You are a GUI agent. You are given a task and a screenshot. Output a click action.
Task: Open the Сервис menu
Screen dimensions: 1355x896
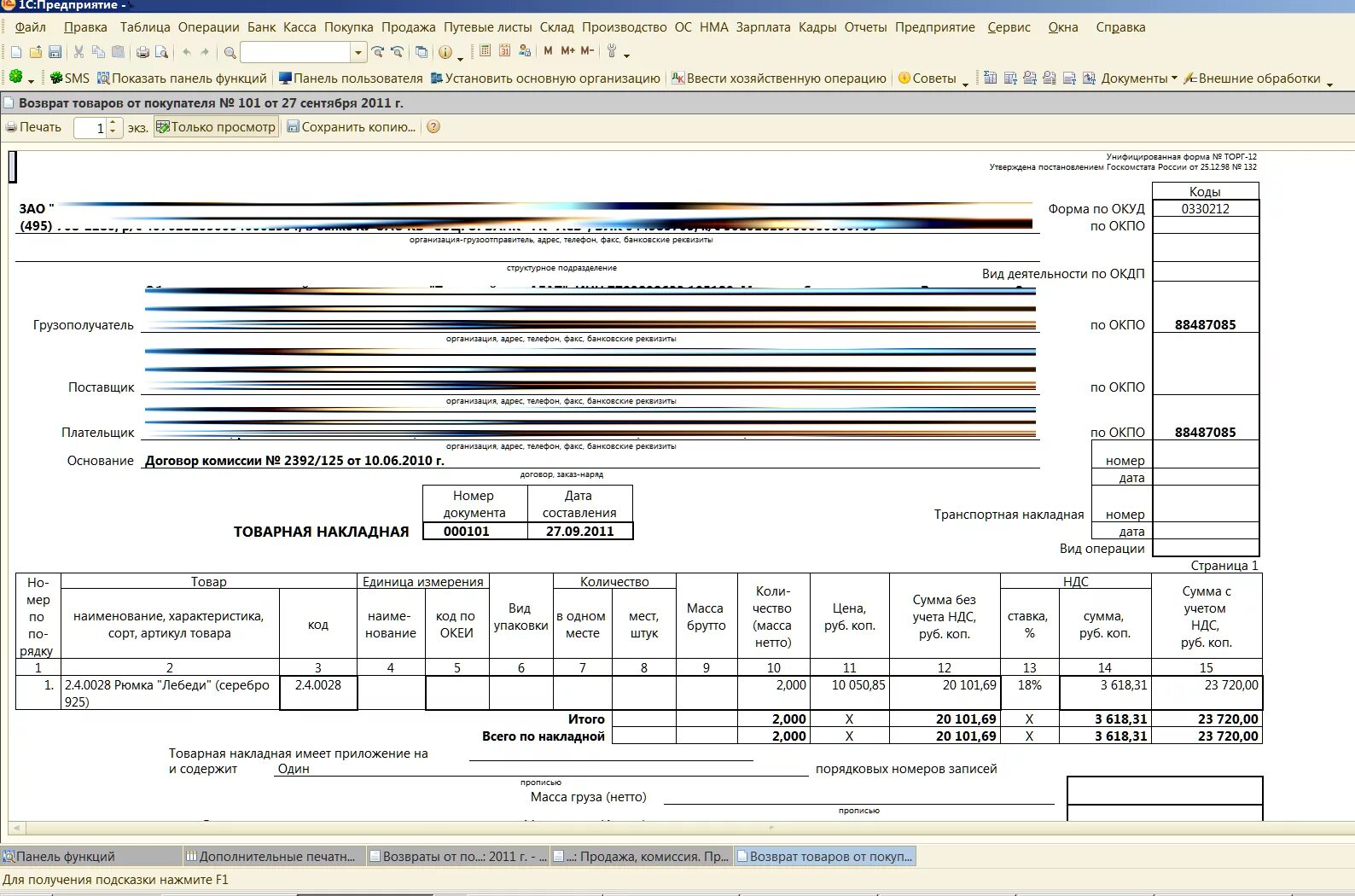click(x=1009, y=27)
